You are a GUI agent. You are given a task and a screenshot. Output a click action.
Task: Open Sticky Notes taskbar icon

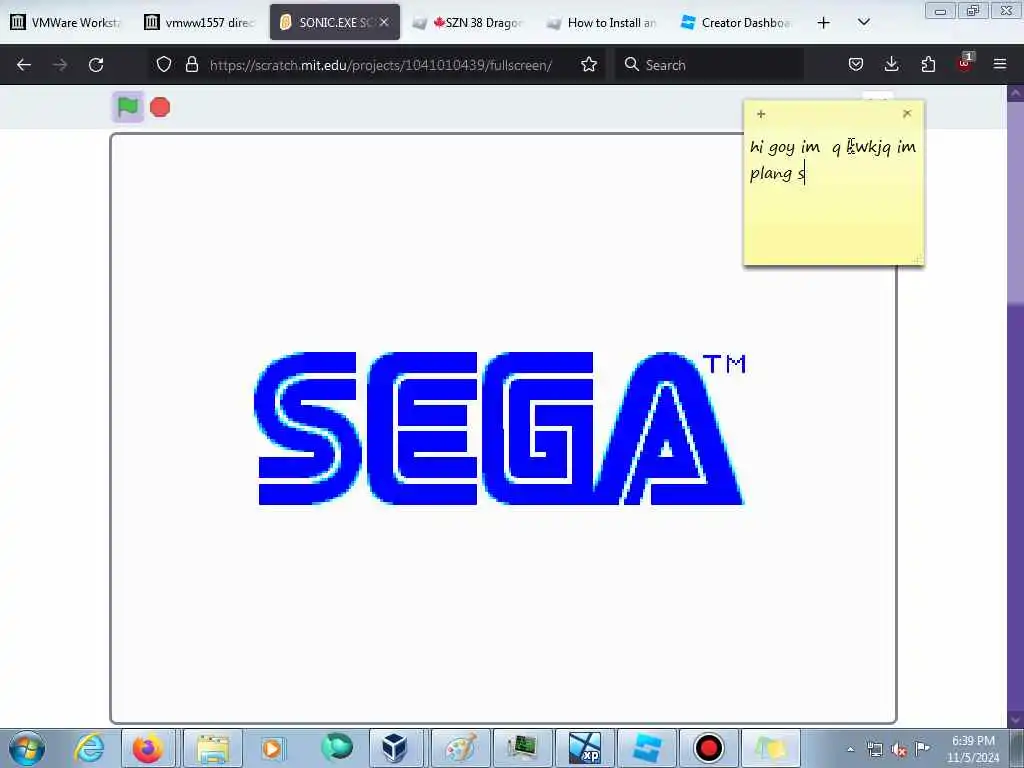coord(771,748)
